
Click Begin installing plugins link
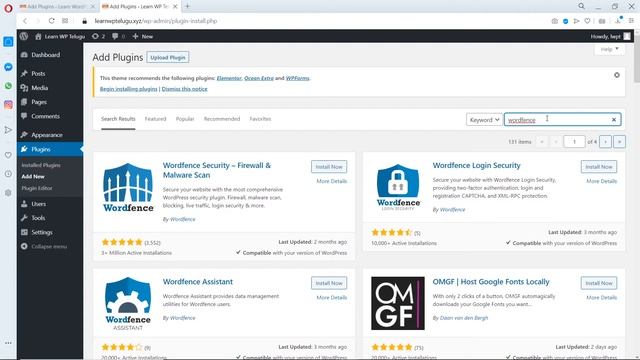[129, 89]
